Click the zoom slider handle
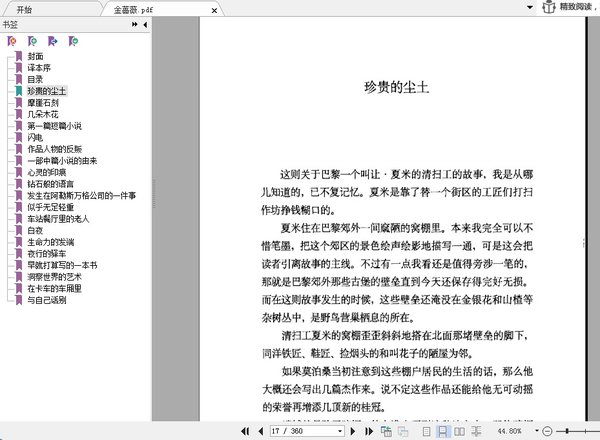The image size is (600, 440). 567,431
